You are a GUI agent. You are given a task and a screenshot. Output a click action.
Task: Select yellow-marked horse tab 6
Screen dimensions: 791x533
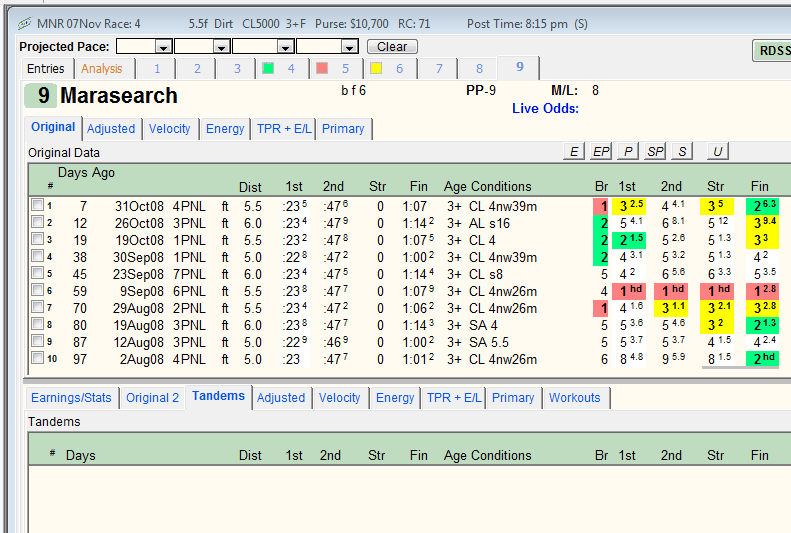[x=390, y=69]
